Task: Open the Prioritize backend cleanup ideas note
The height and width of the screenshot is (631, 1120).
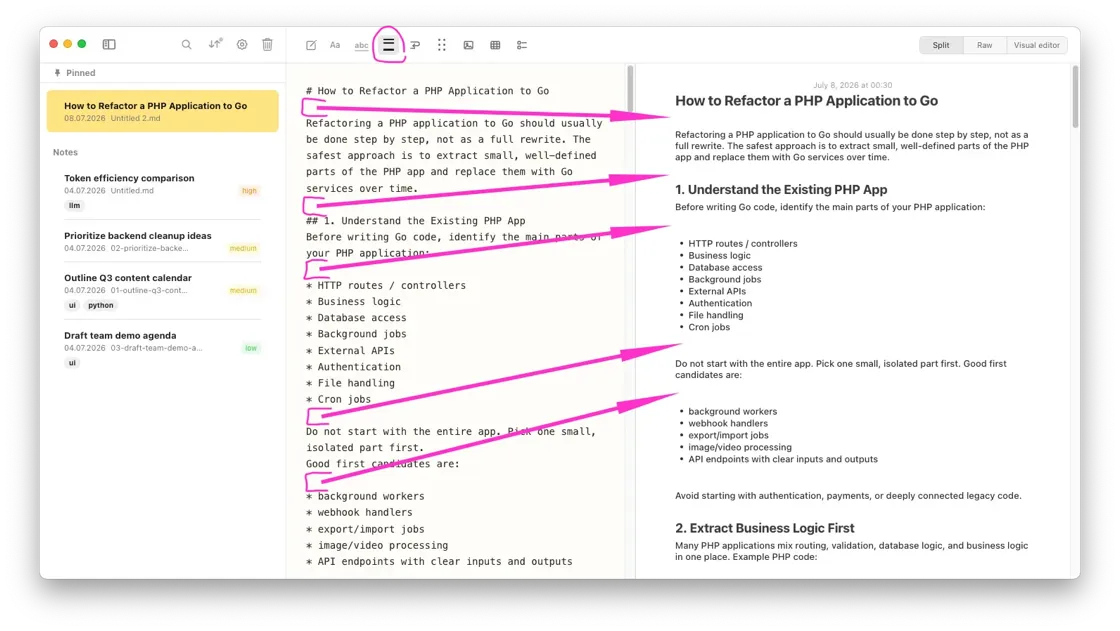Action: tap(163, 242)
